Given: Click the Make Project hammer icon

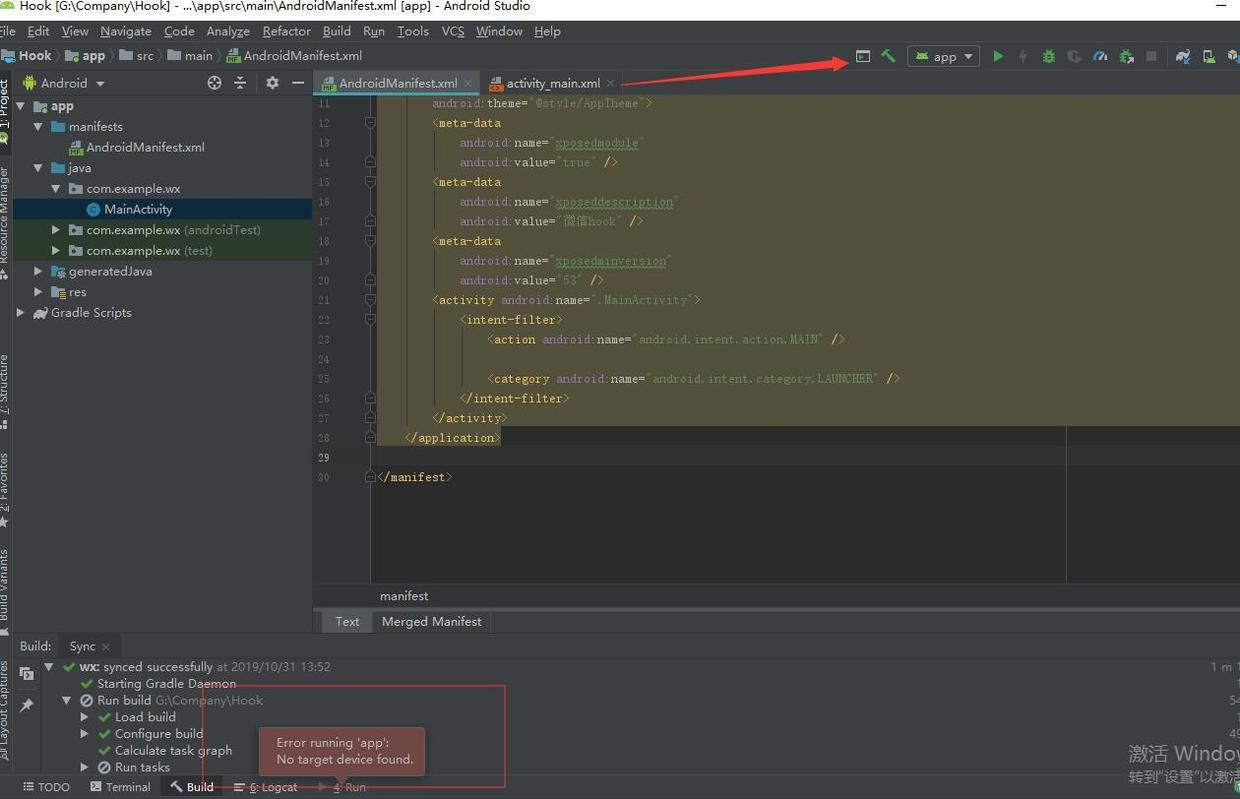Looking at the screenshot, I should (x=888, y=57).
